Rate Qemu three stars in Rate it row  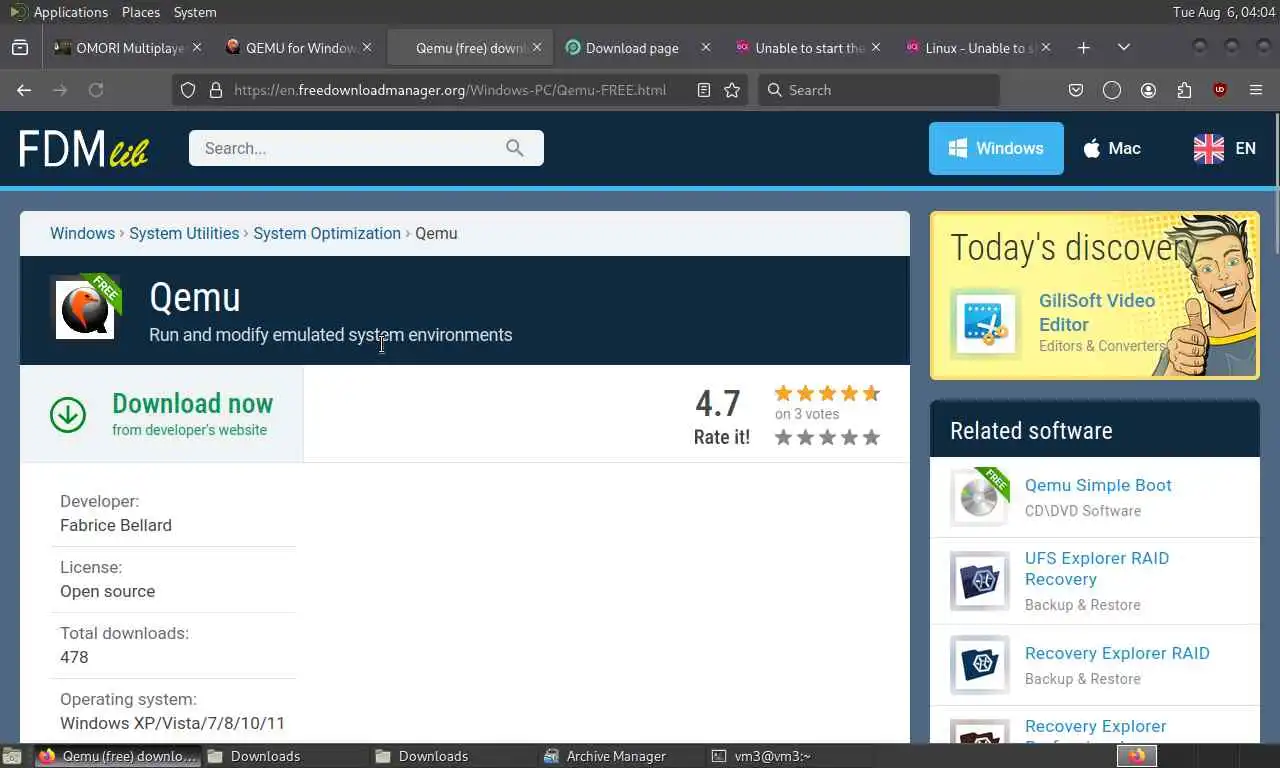[827, 437]
